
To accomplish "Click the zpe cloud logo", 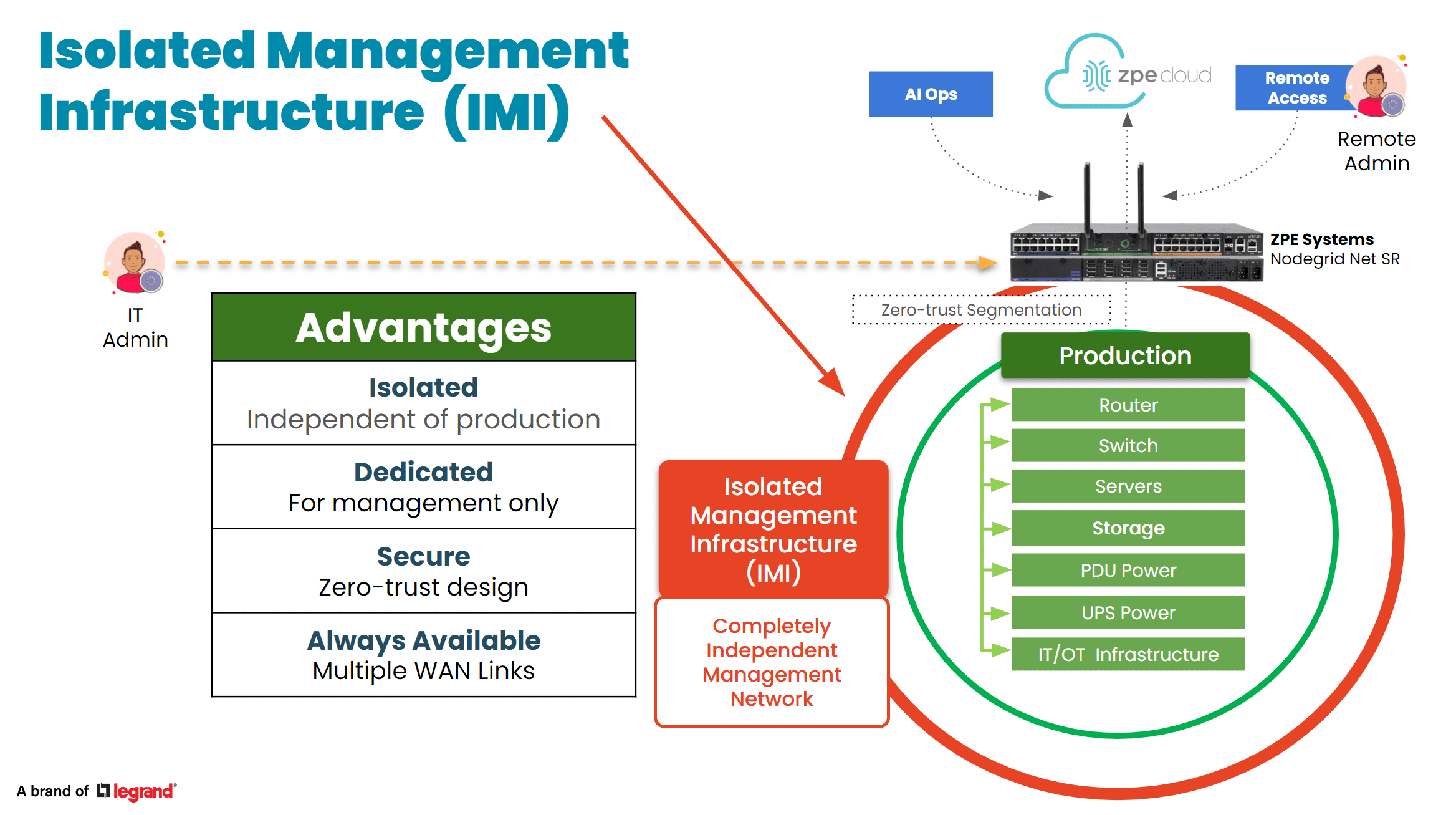I will pos(1128,72).
